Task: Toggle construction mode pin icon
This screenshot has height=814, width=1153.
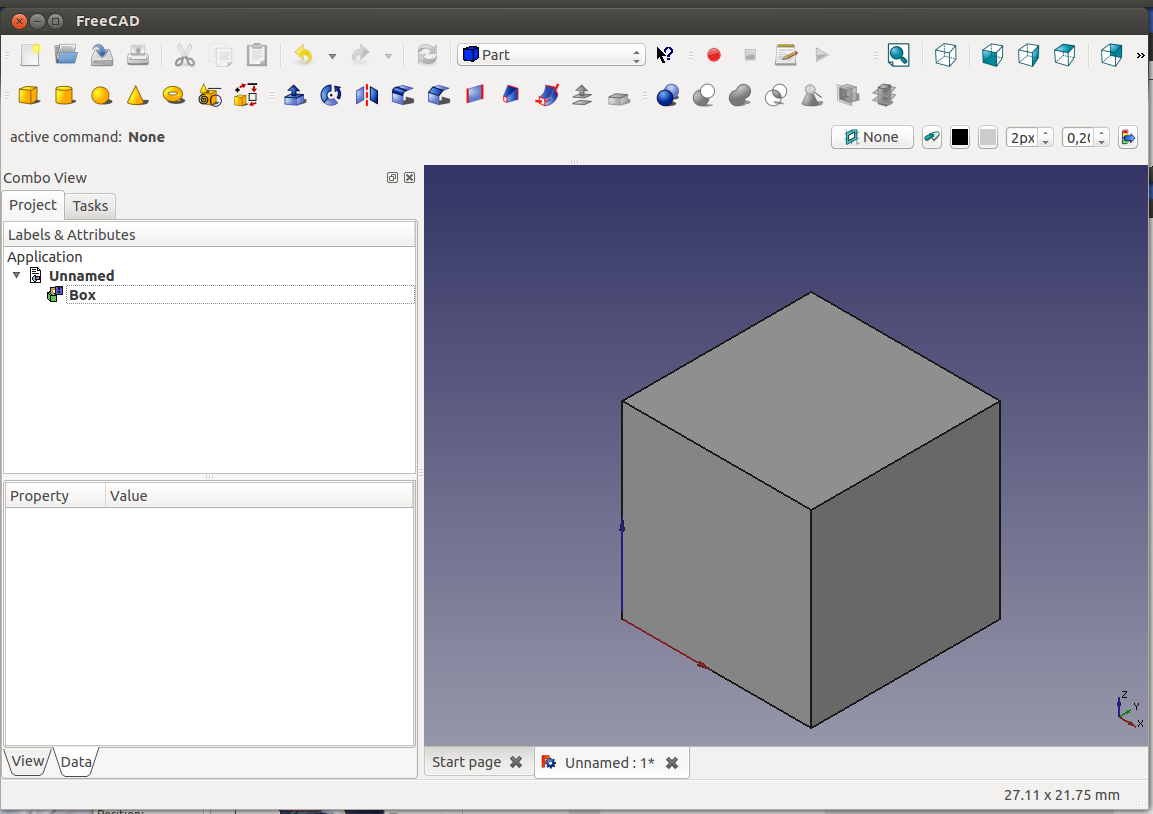Action: pyautogui.click(x=932, y=137)
